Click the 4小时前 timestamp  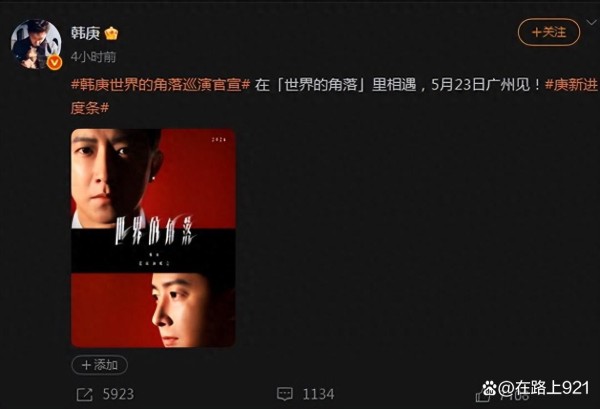coord(93,57)
